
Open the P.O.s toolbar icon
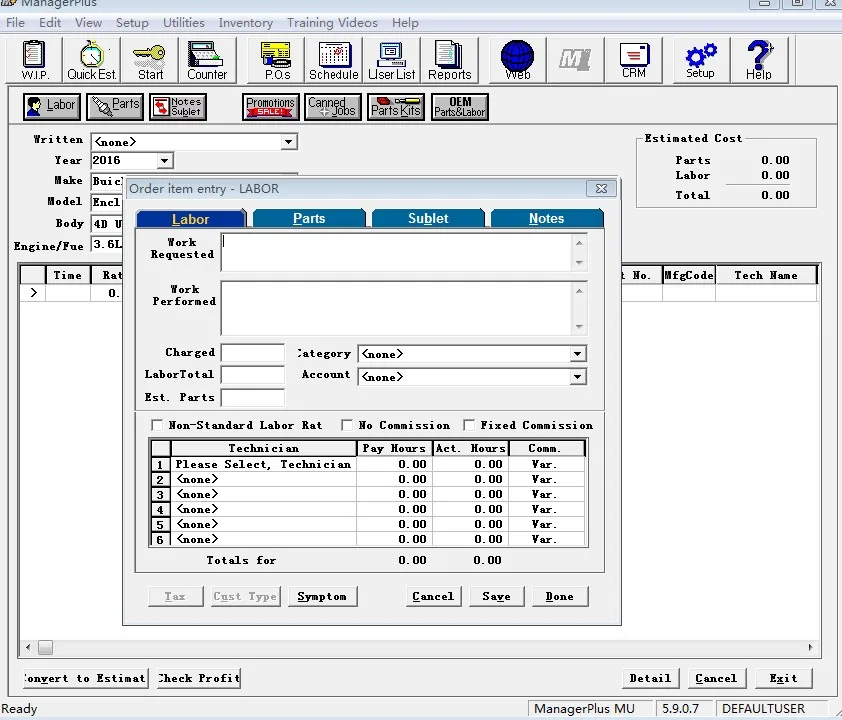click(x=276, y=60)
